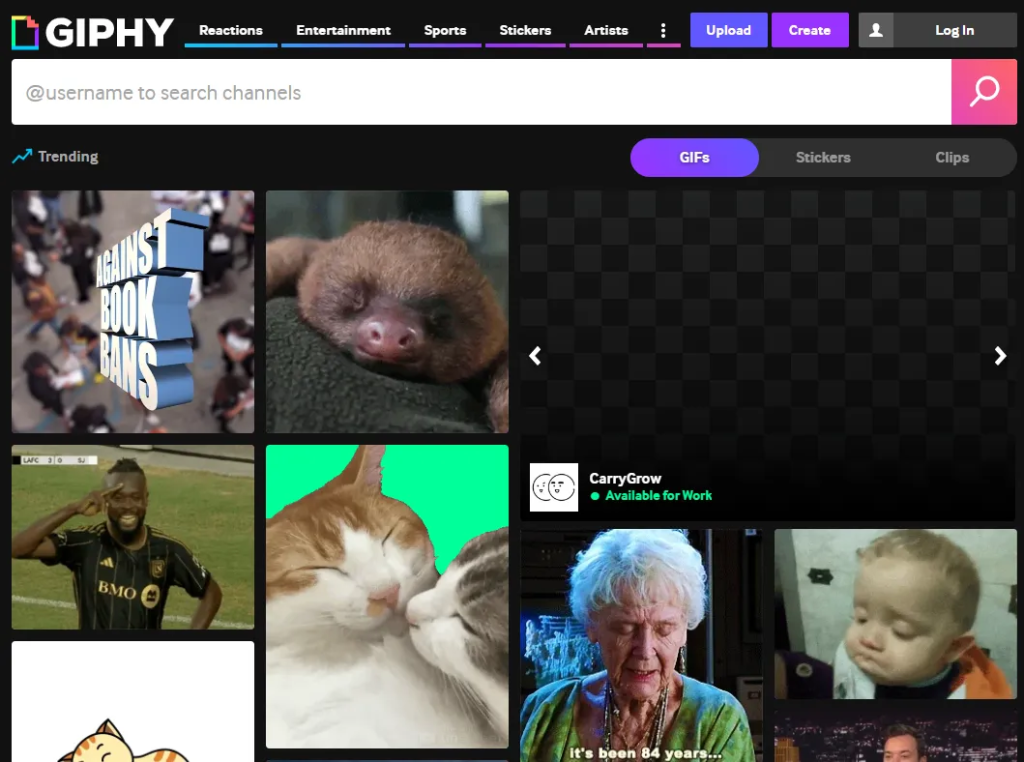Image resolution: width=1024 pixels, height=762 pixels.
Task: Open the CarryGrow avatar image
Action: coord(554,487)
